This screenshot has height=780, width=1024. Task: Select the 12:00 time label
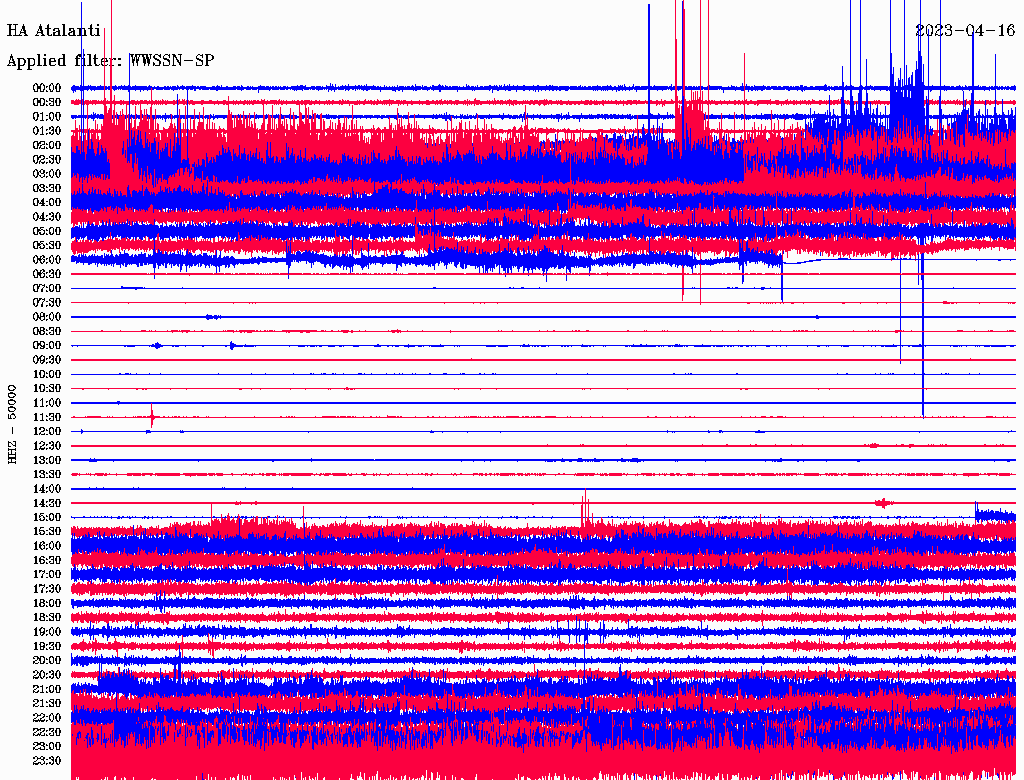[47, 431]
